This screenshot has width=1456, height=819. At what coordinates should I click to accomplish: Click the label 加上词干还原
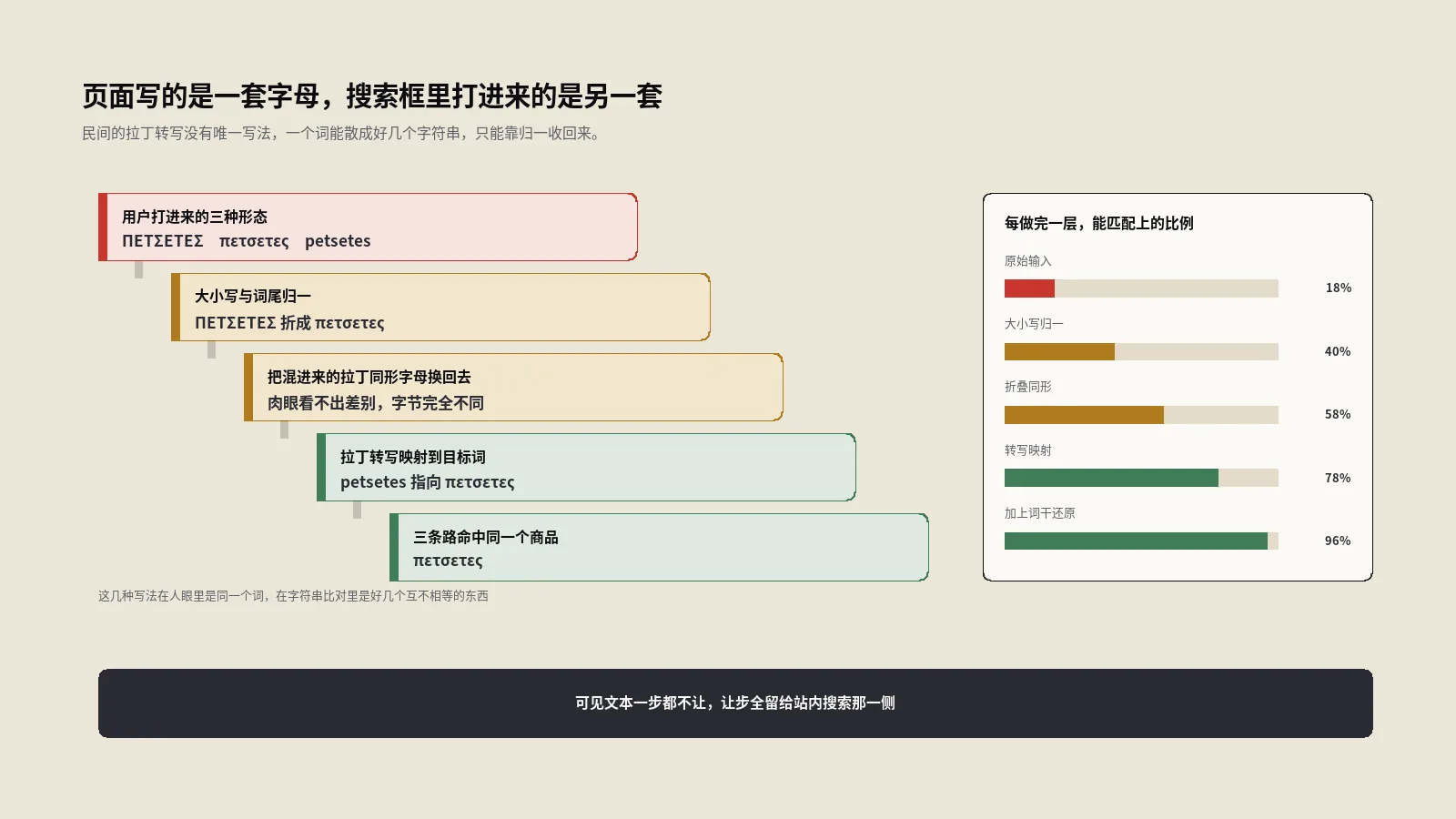click(x=1039, y=513)
